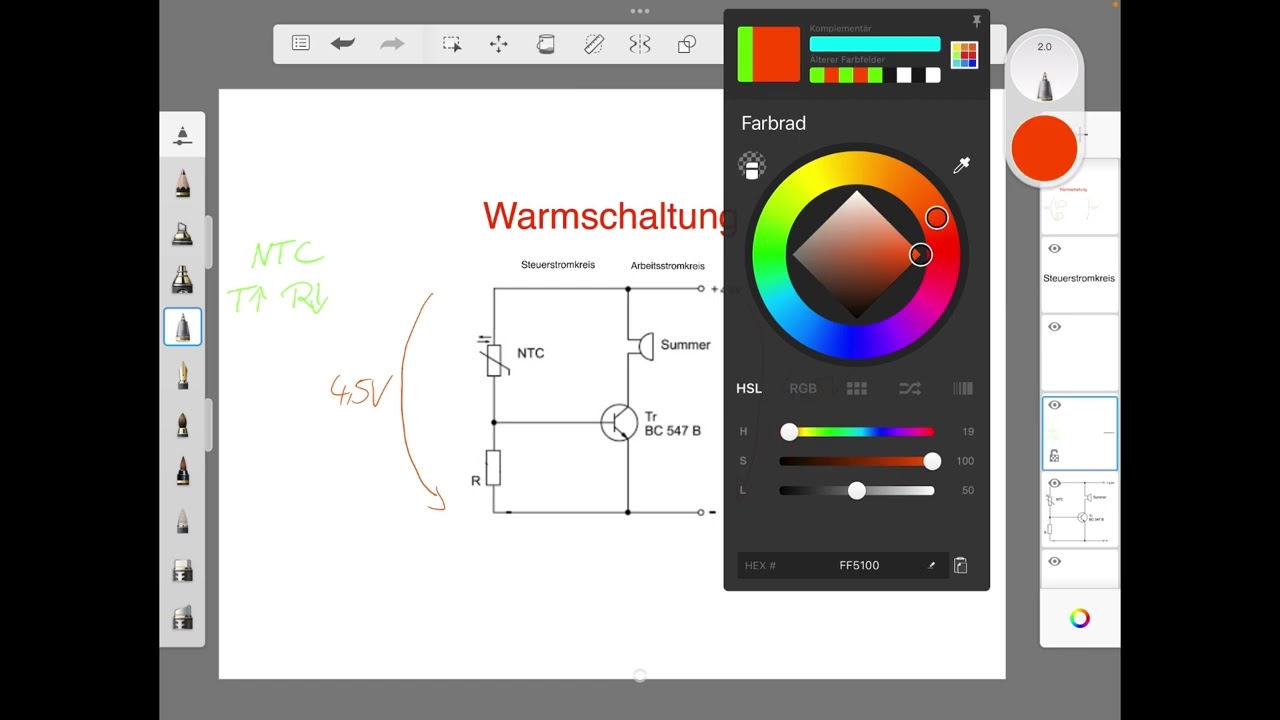Viewport: 1280px width, 720px height.
Task: Select the red-tipped brush pen
Action: [182, 471]
